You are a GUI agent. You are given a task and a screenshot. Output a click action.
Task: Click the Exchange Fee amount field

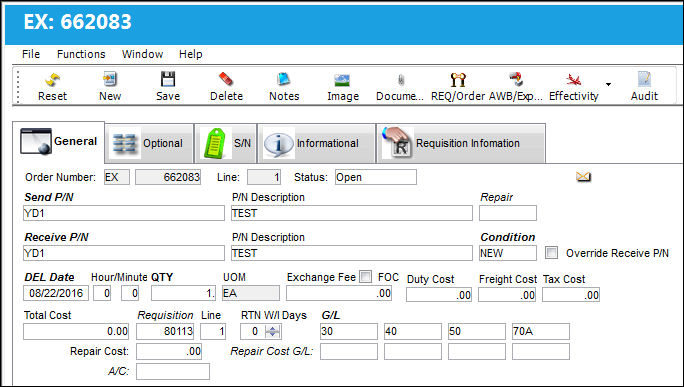pyautogui.click(x=339, y=293)
